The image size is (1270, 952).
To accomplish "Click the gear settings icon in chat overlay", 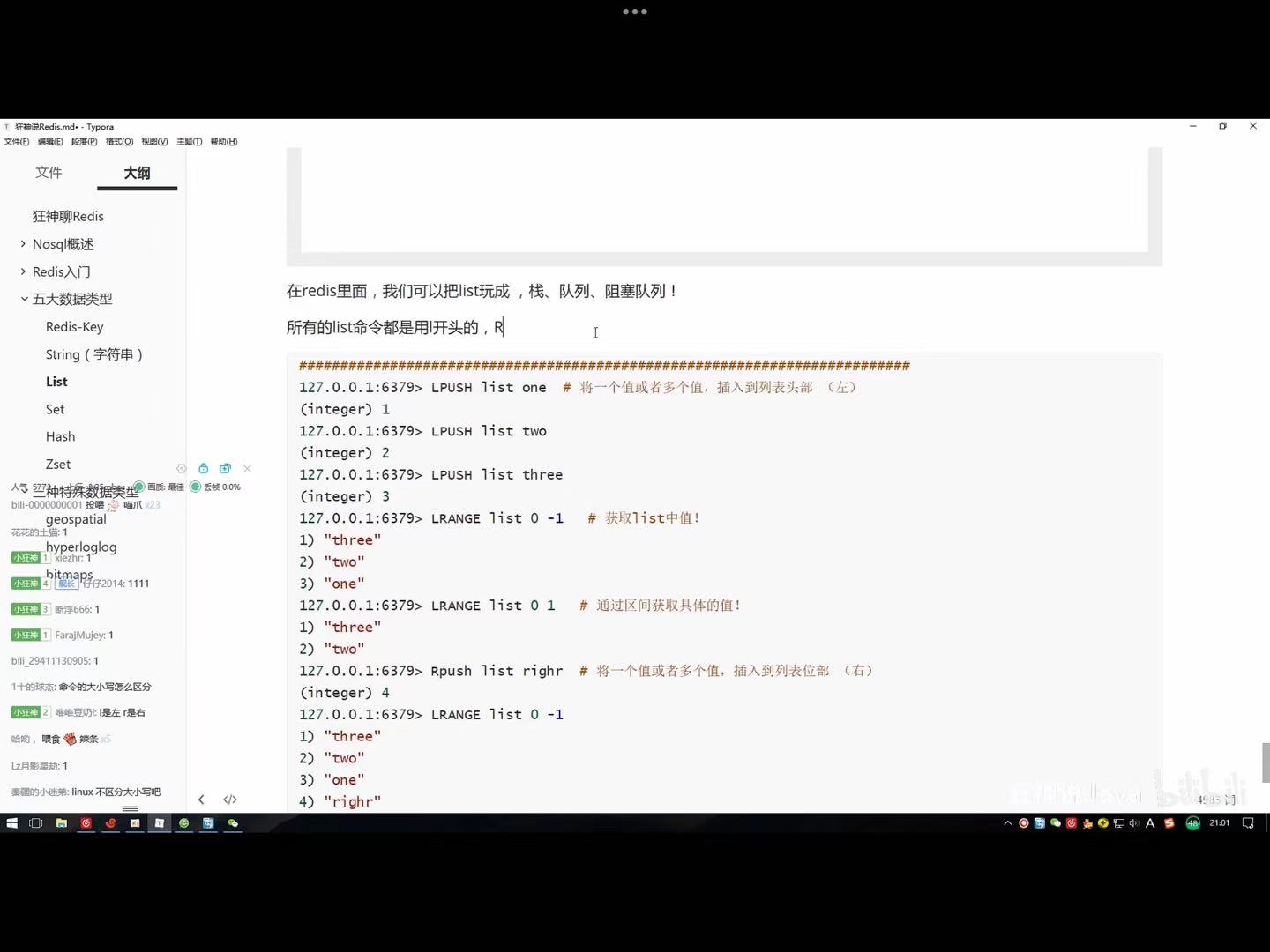I will 182,469.
